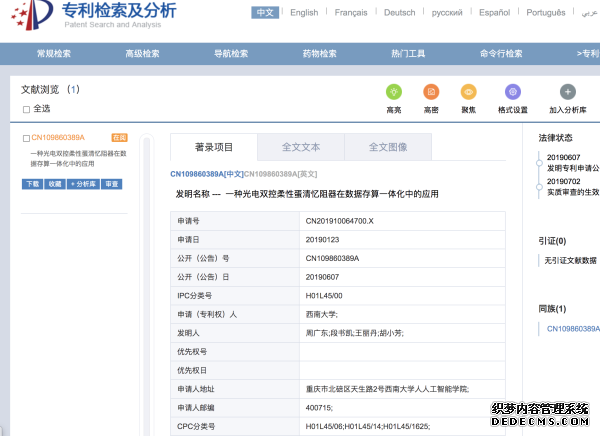Click the CN109860389A[中文] link
Viewport: 600px width, 436px height.
pyautogui.click(x=207, y=174)
